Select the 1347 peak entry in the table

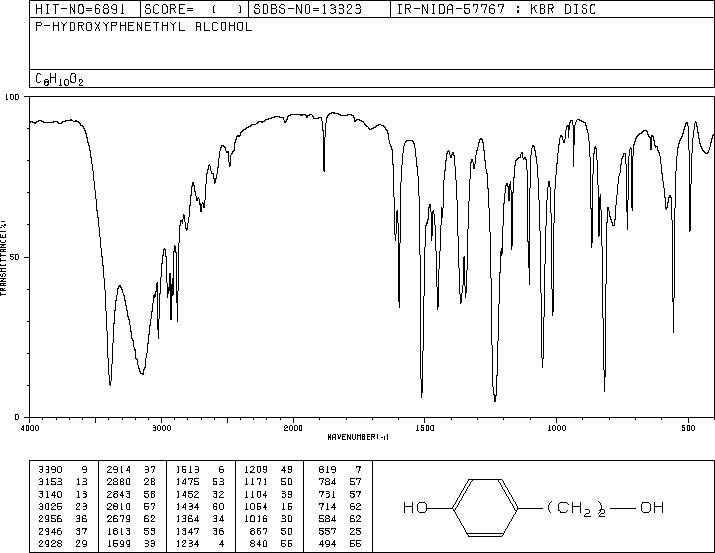200,532
